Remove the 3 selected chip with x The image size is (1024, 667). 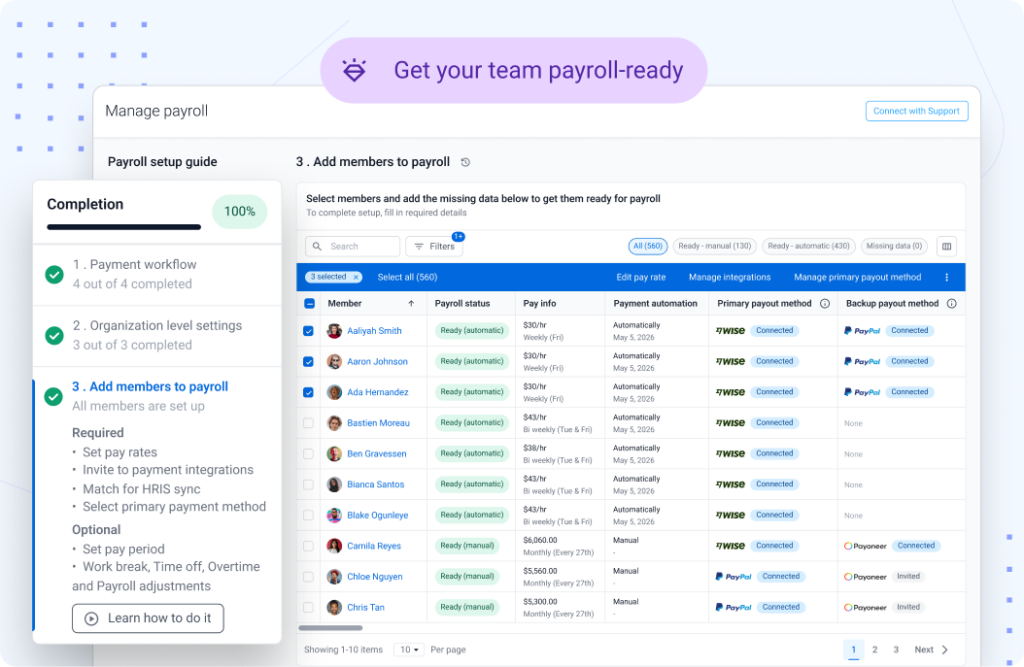click(356, 277)
